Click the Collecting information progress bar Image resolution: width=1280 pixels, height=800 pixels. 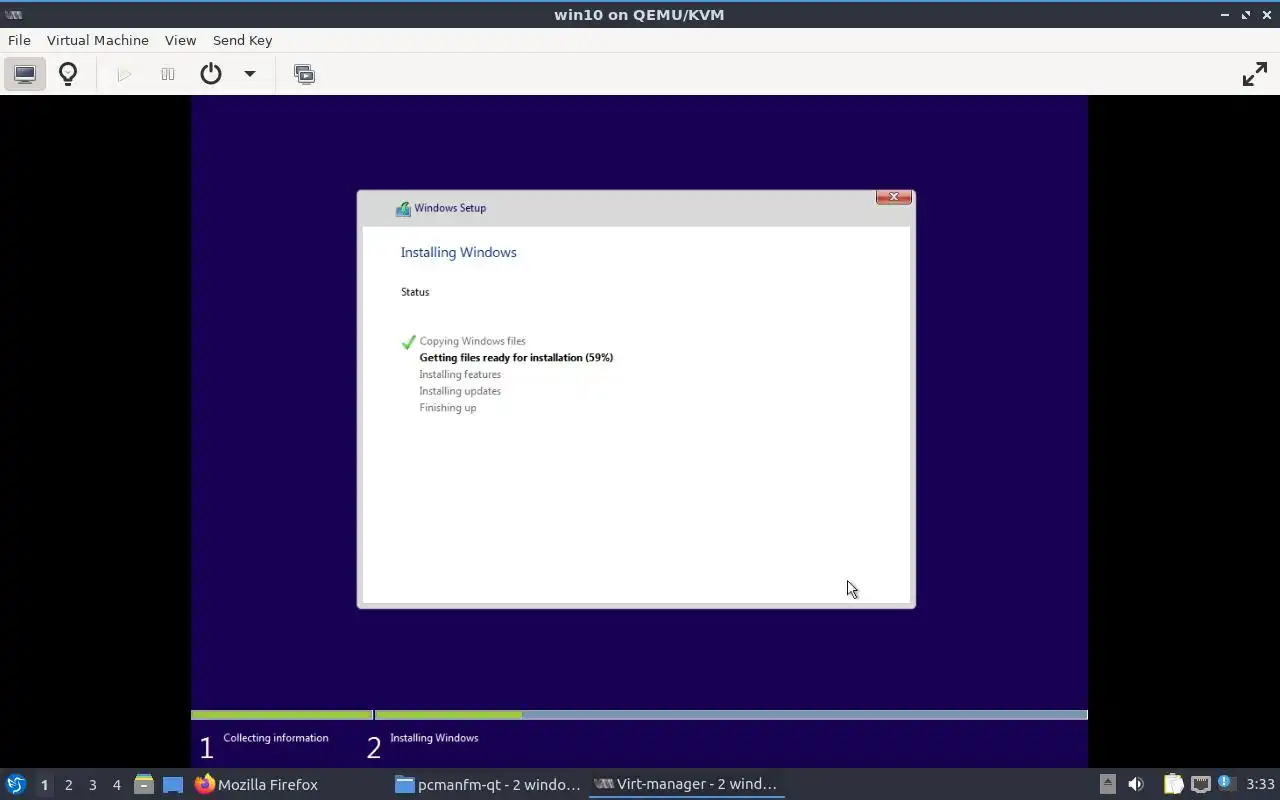click(282, 715)
